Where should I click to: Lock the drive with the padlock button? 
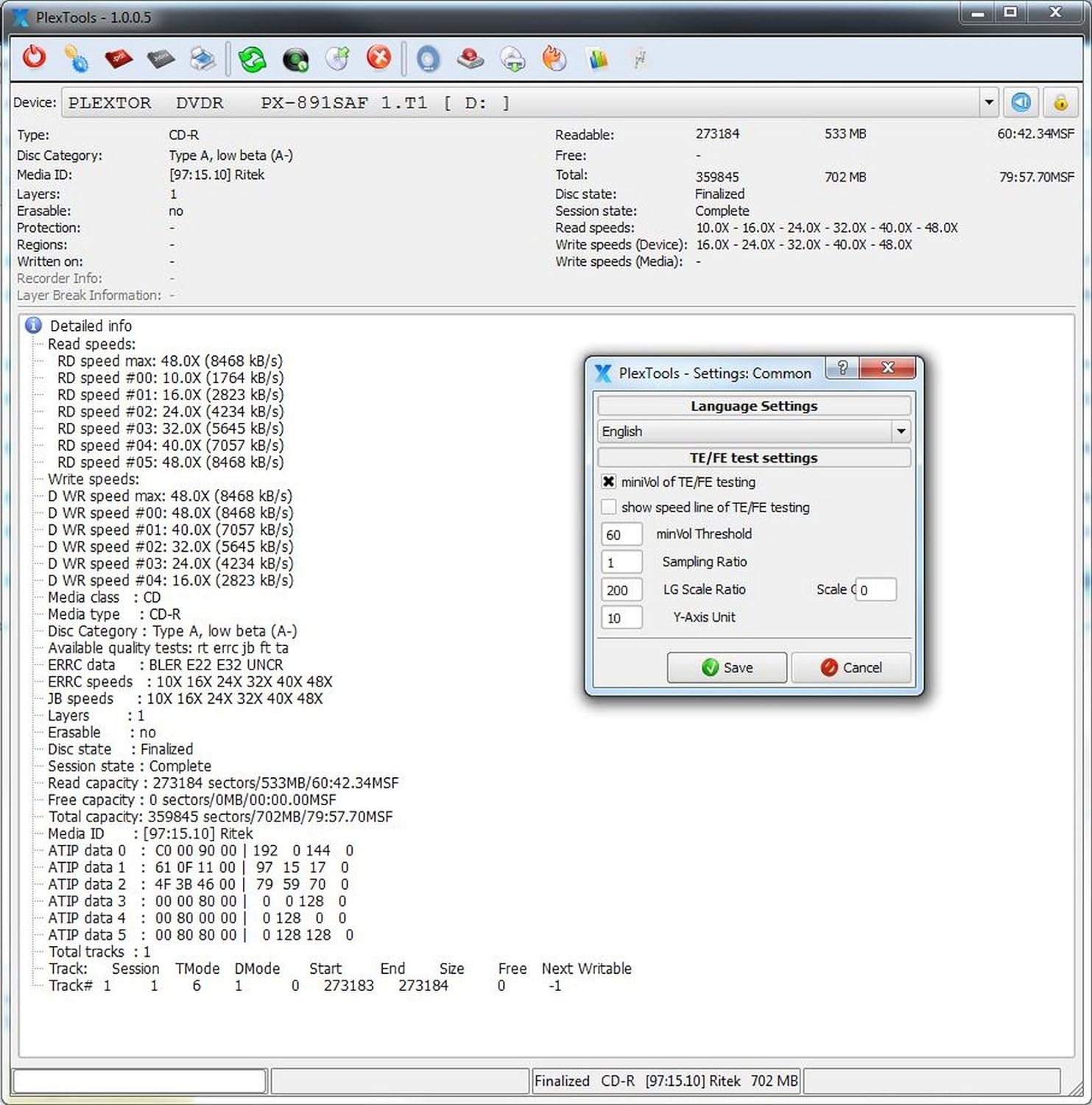click(1060, 102)
